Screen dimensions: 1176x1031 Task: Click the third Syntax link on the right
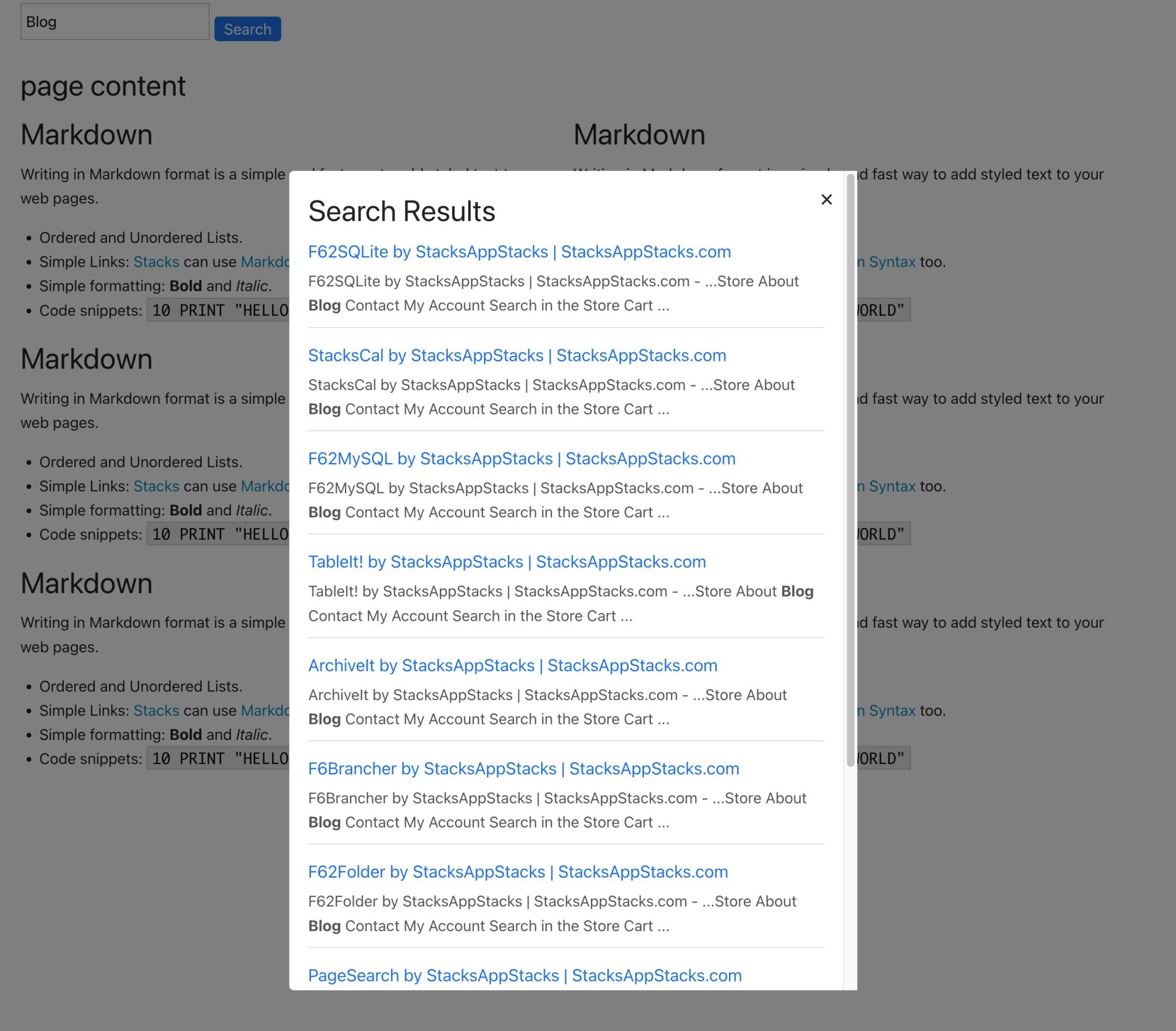click(x=891, y=711)
